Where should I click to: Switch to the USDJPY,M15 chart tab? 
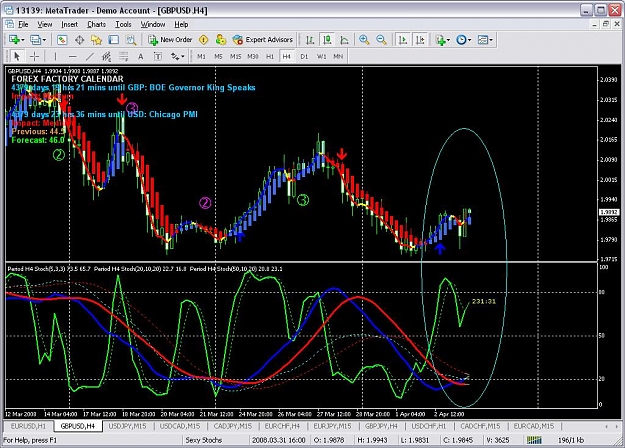[128, 426]
